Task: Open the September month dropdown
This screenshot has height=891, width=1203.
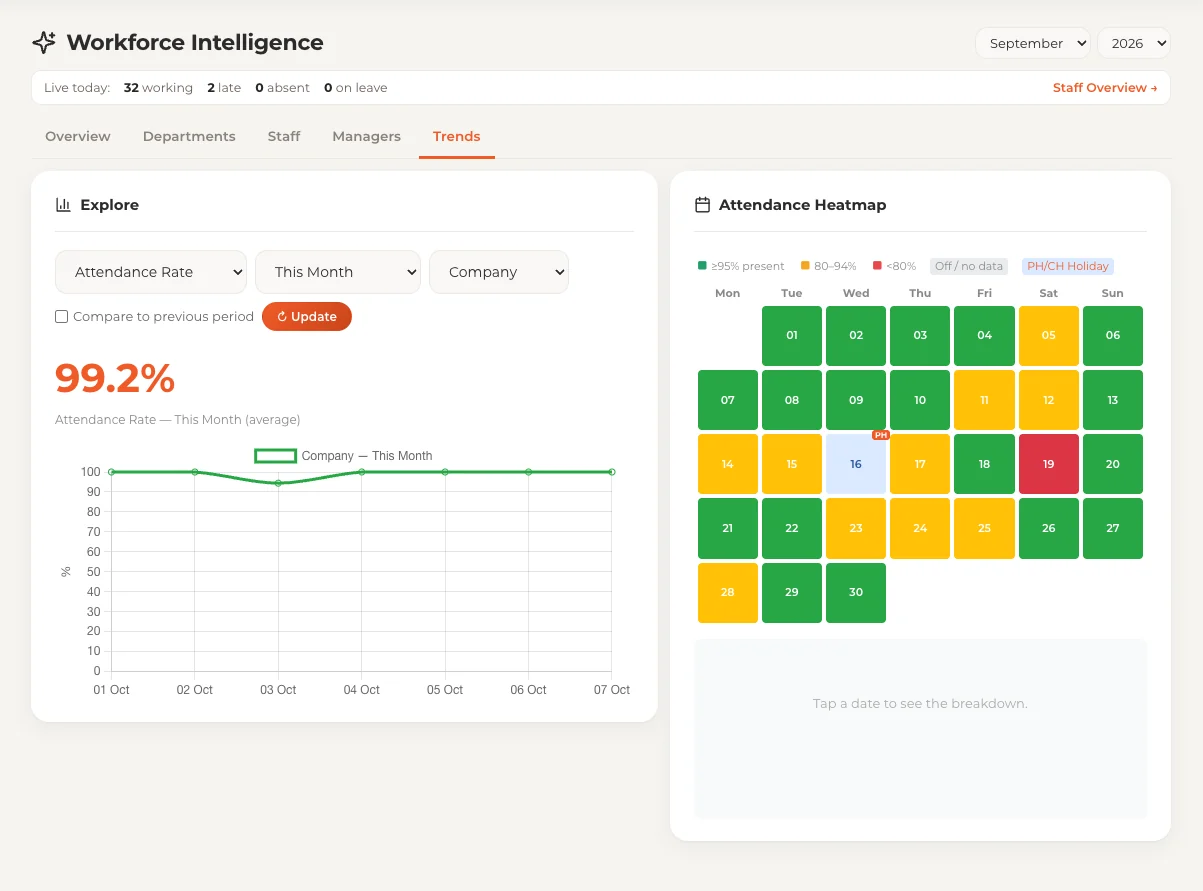Action: (1033, 43)
